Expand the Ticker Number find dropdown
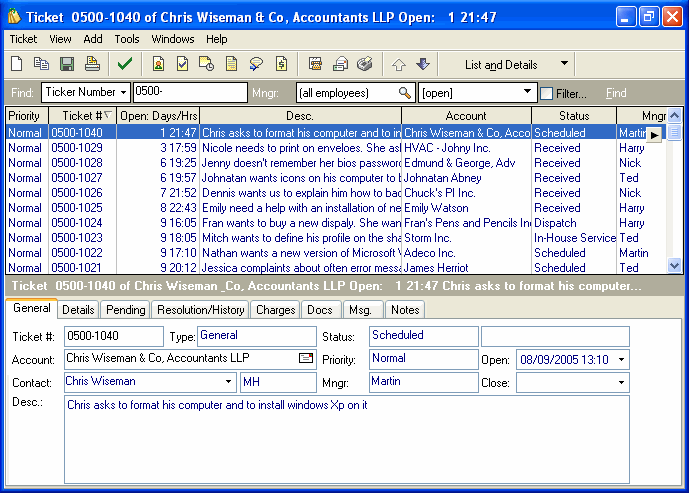The height and width of the screenshot is (493, 689). 123,93
